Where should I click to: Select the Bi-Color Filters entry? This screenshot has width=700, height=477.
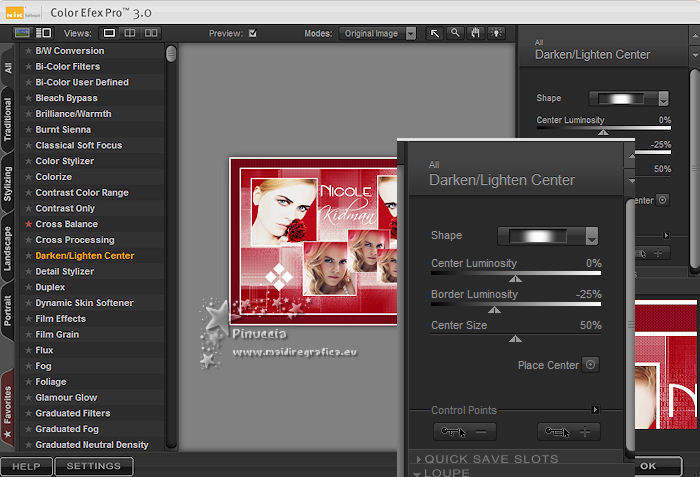[68, 67]
